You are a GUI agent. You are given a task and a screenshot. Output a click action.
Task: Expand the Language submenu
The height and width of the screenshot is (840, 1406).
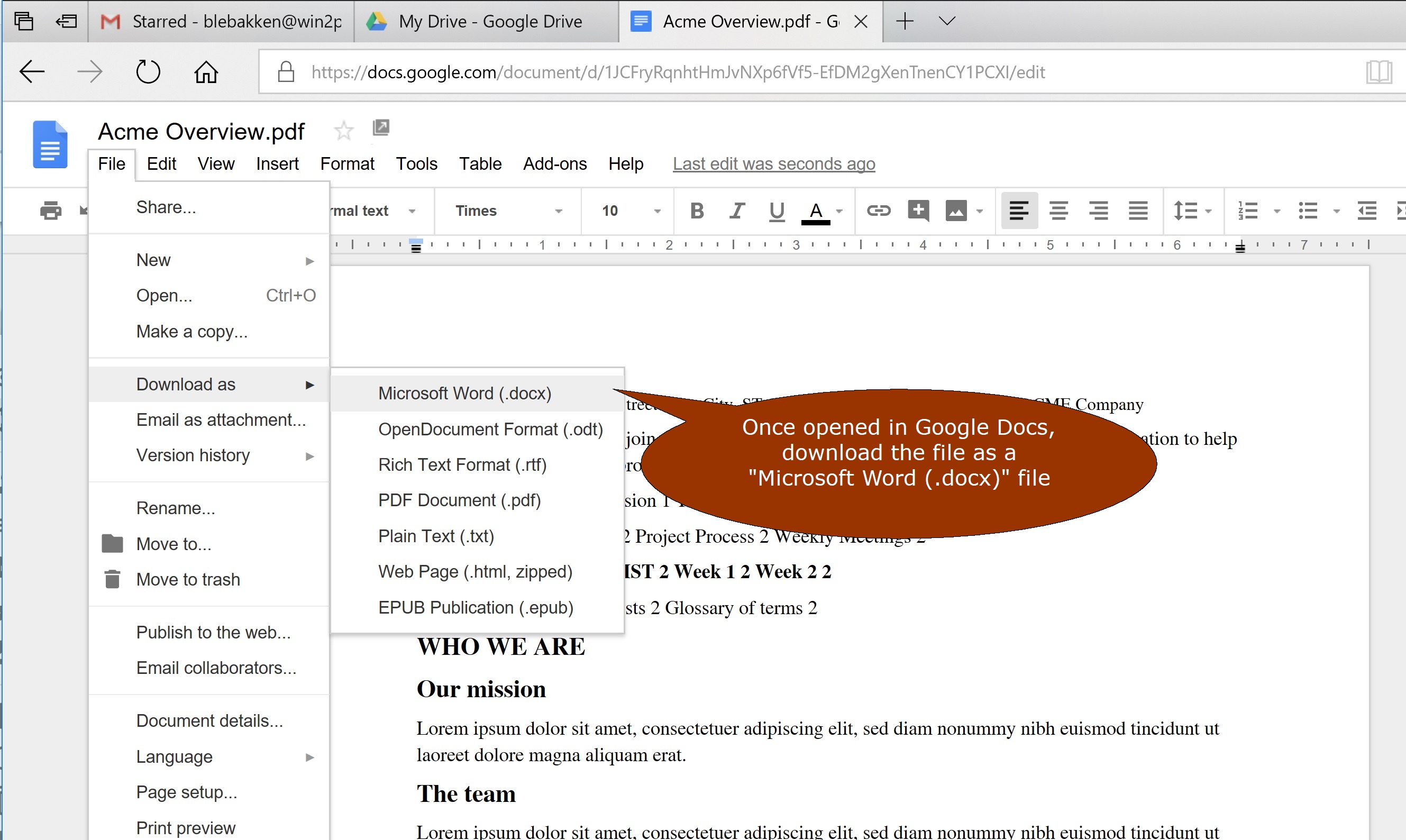point(209,757)
